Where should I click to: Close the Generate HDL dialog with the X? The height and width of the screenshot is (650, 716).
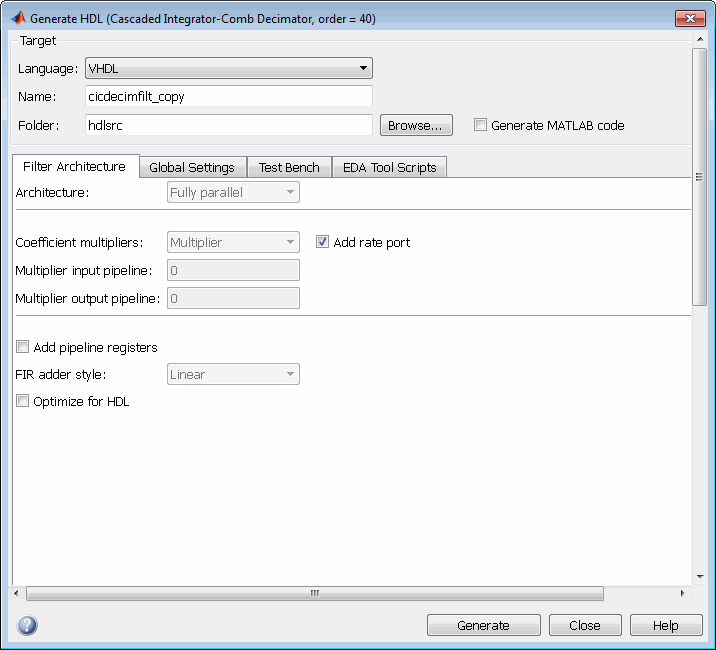(690, 18)
